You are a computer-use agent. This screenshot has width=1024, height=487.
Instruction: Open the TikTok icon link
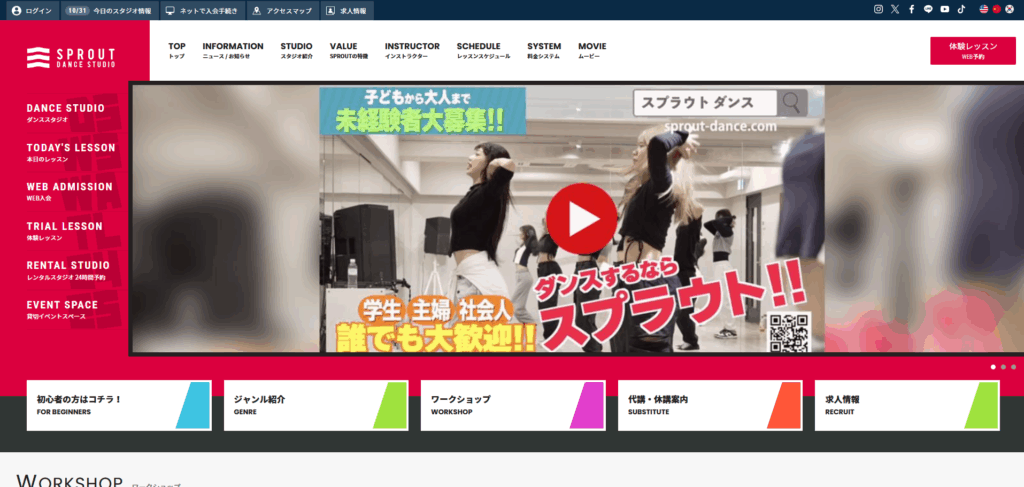point(961,9)
